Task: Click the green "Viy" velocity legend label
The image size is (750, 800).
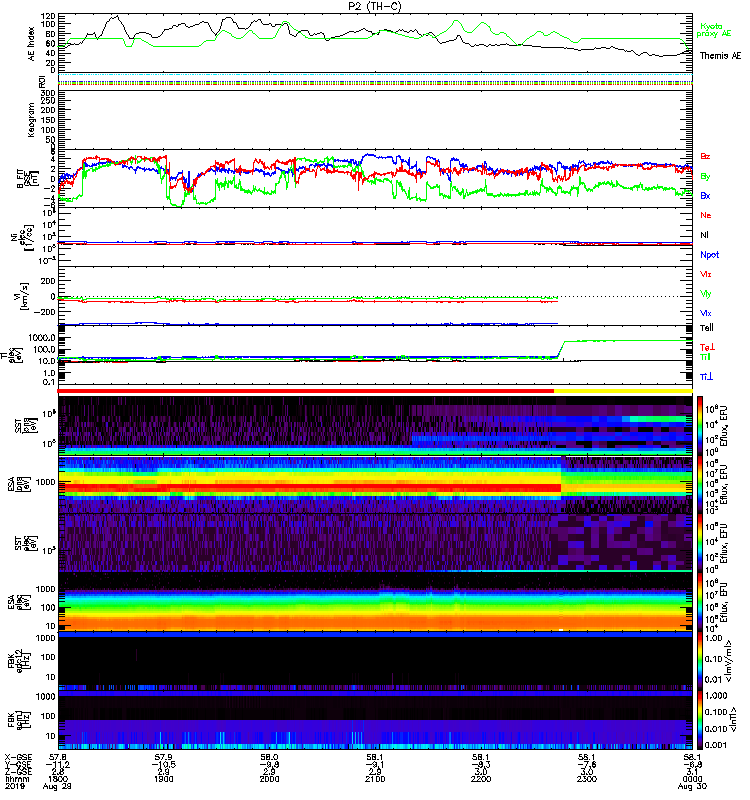Action: pyautogui.click(x=705, y=294)
